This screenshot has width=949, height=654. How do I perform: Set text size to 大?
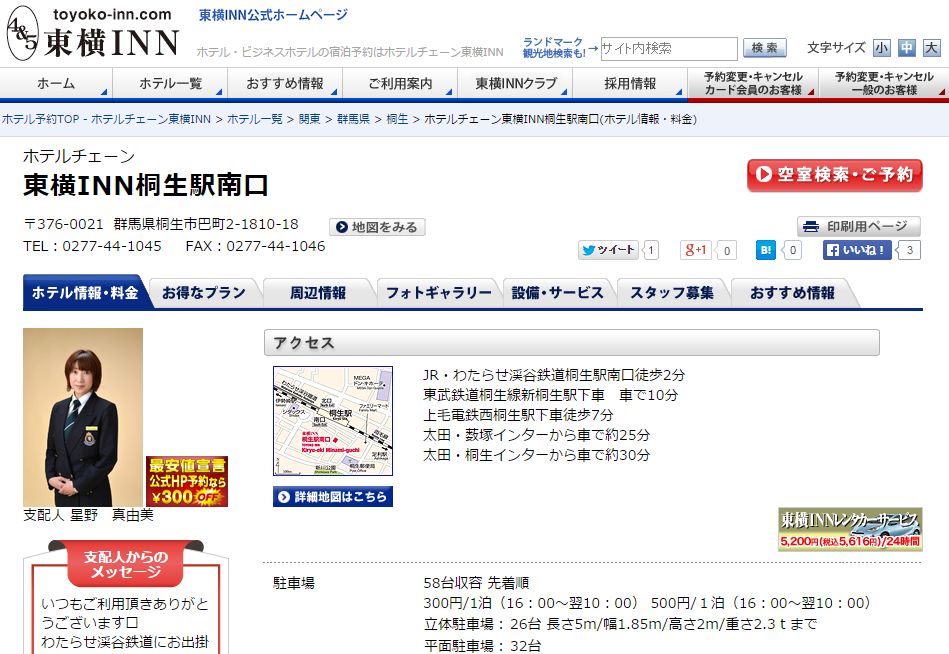[931, 48]
